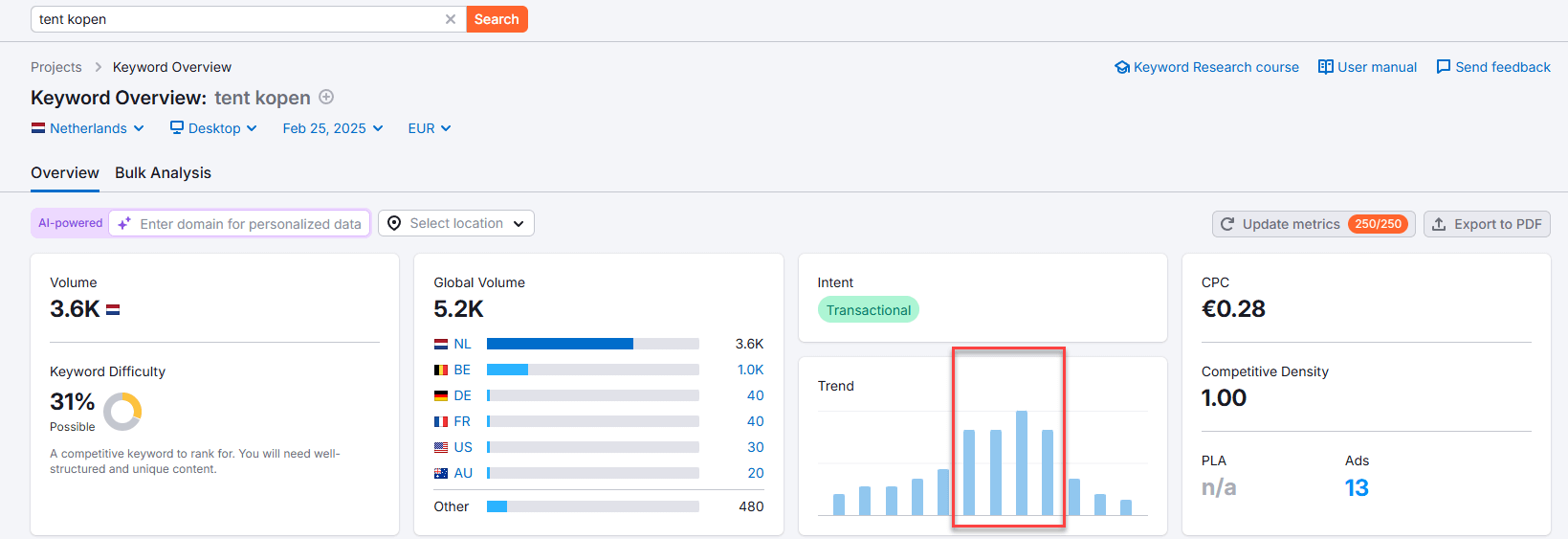Viewport: 1568px width, 539px height.
Task: Click the tent kopen search input
Action: point(239,19)
